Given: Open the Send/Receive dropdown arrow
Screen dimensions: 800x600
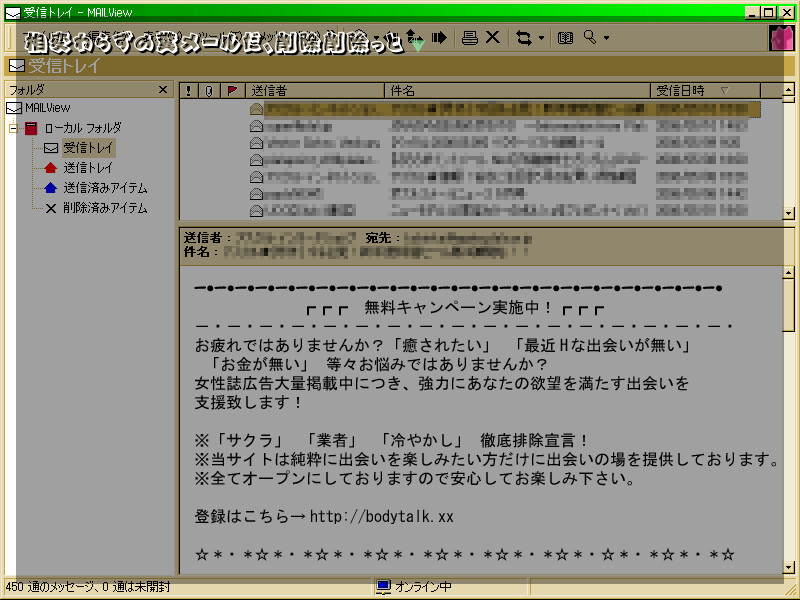Looking at the screenshot, I should (541, 39).
